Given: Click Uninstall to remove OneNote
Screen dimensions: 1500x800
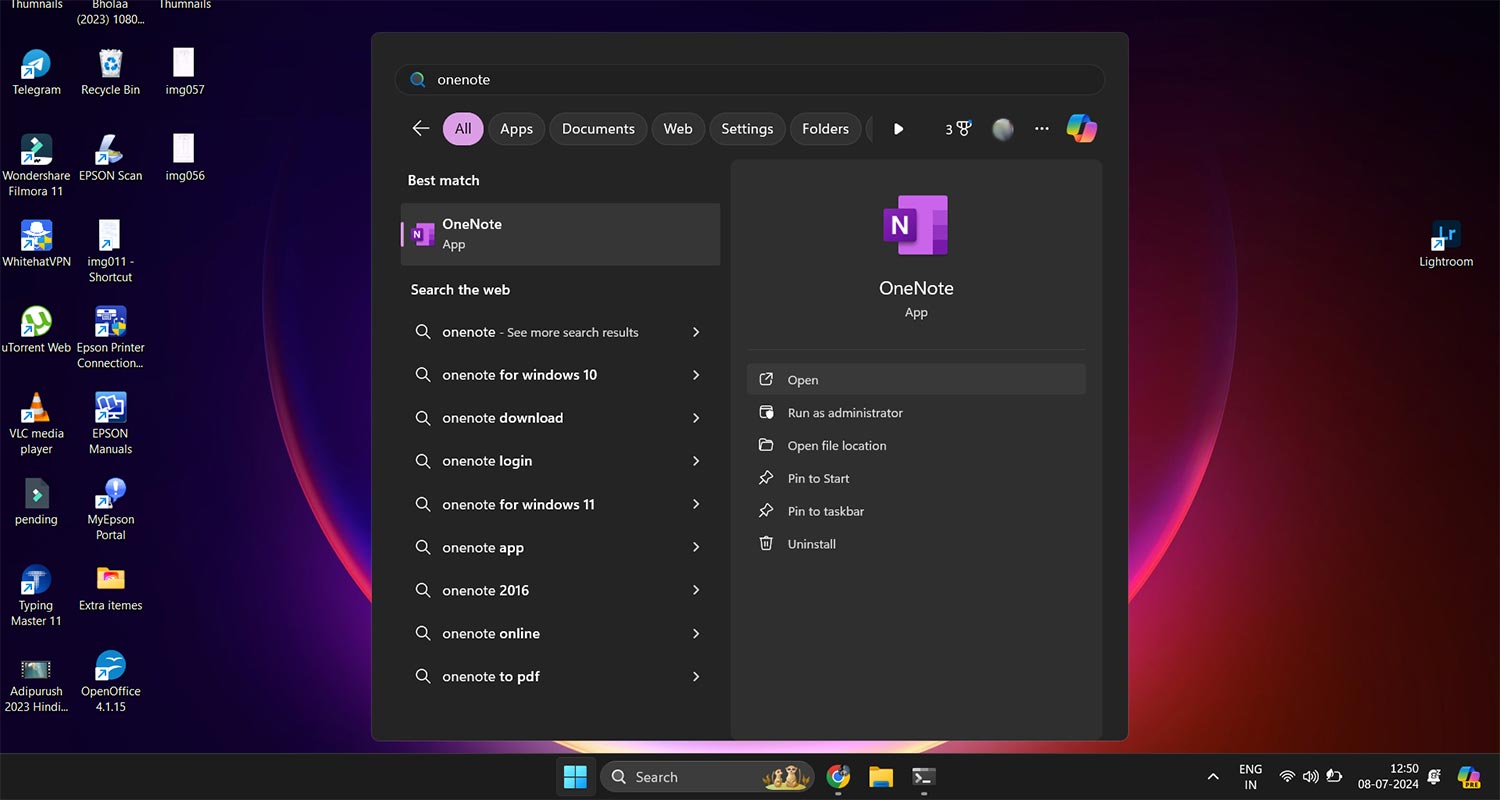Looking at the screenshot, I should pos(811,543).
